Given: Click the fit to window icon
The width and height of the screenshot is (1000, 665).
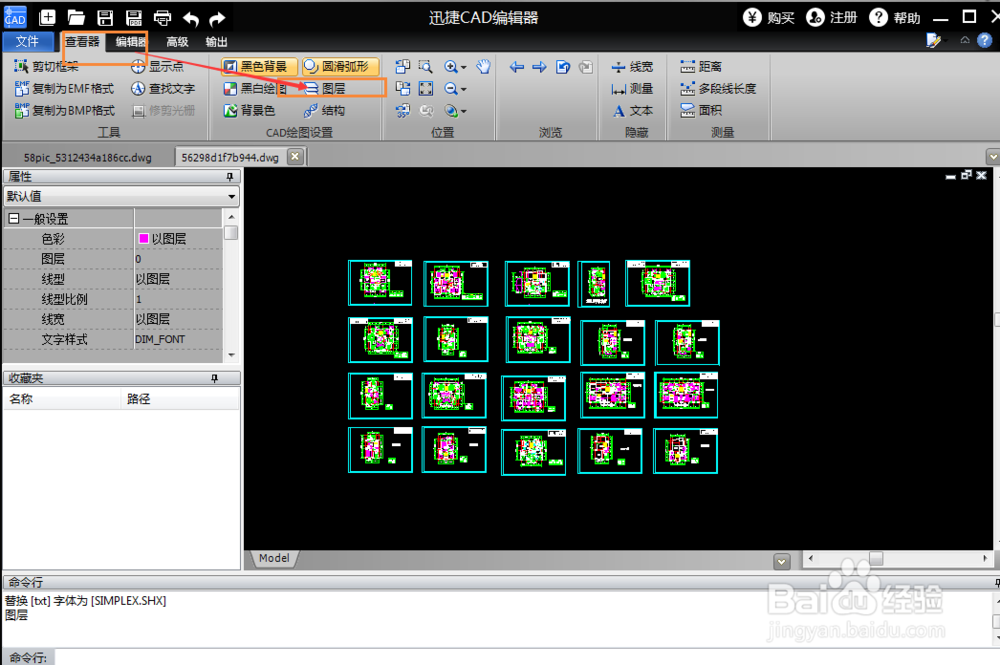Looking at the screenshot, I should pyautogui.click(x=425, y=89).
